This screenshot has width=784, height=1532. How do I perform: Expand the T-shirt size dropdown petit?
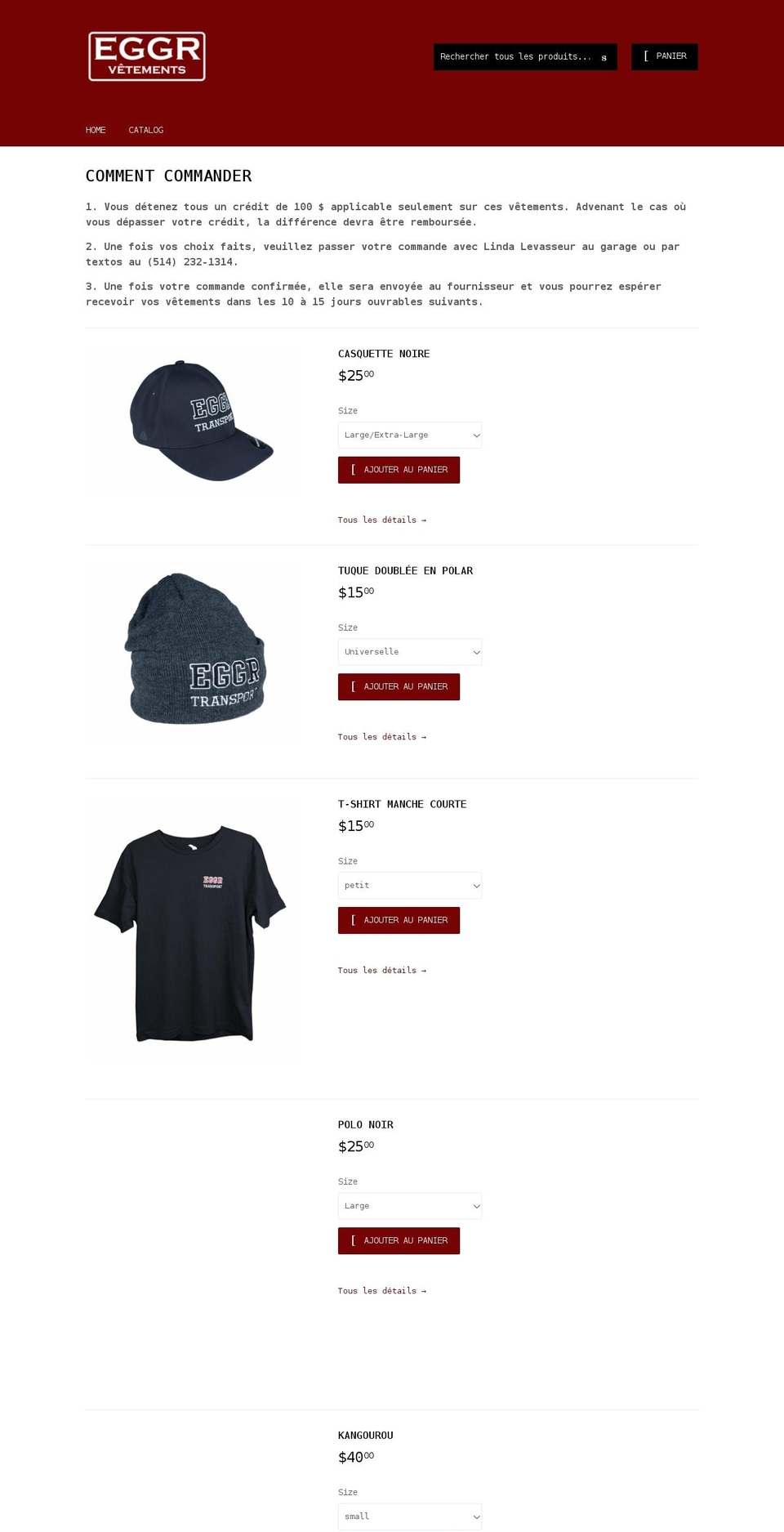click(410, 886)
